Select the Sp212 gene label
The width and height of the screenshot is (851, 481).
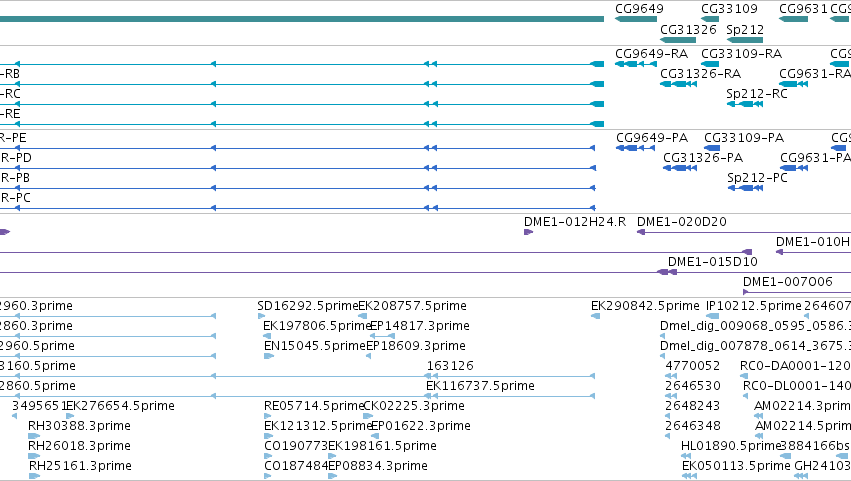click(745, 29)
